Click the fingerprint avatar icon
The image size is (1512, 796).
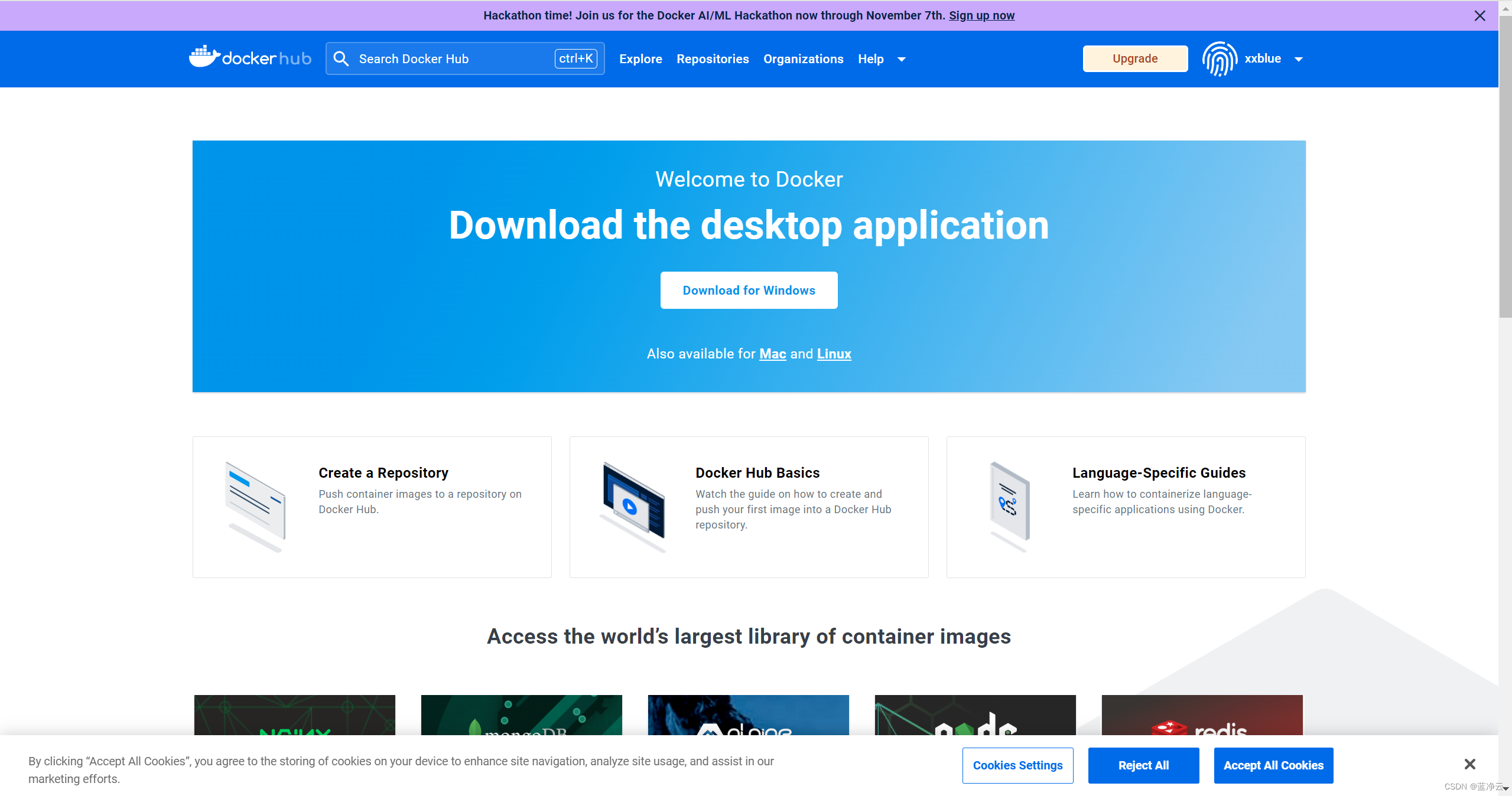(x=1220, y=58)
